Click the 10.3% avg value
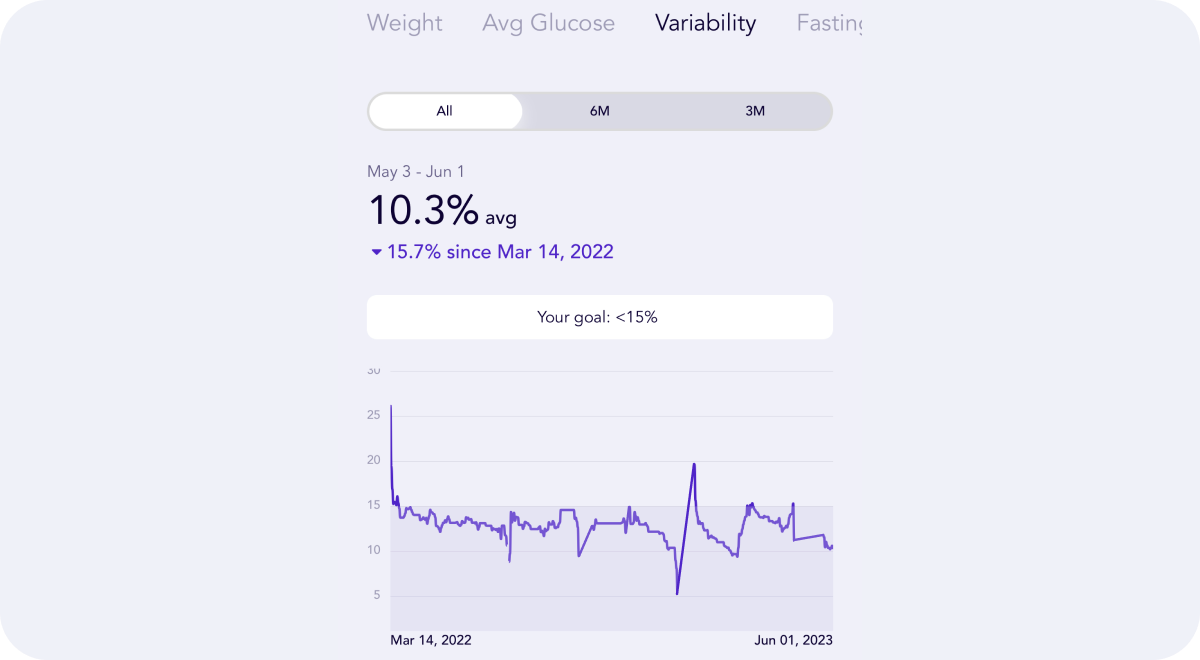The width and height of the screenshot is (1200, 660). [443, 211]
